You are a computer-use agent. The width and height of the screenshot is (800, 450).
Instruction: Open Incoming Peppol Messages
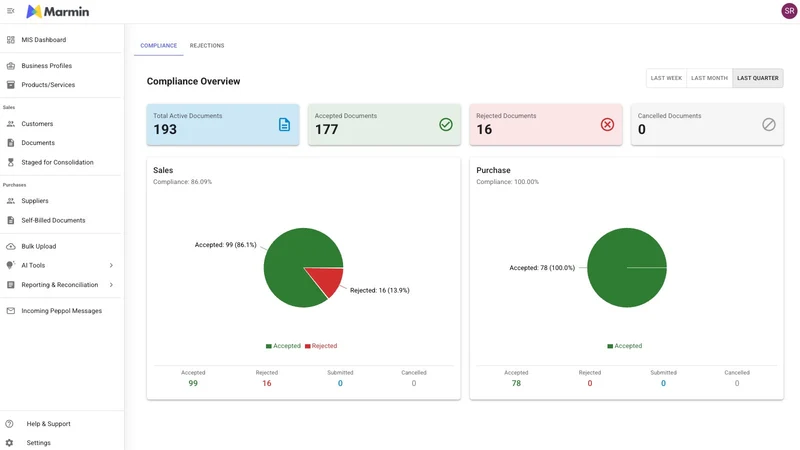(x=61, y=311)
